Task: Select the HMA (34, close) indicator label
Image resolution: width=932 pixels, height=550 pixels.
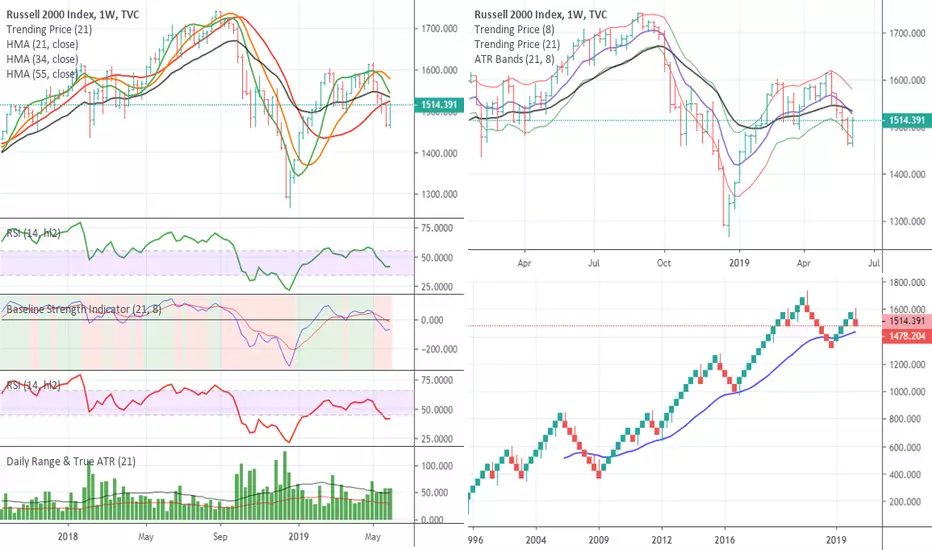Action: [x=42, y=59]
